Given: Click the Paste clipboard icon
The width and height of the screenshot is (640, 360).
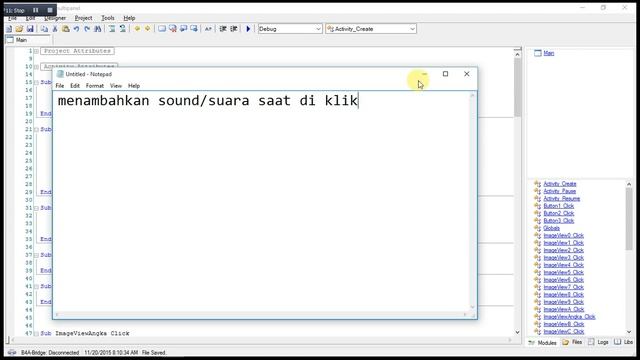Looking at the screenshot, I should point(65,29).
